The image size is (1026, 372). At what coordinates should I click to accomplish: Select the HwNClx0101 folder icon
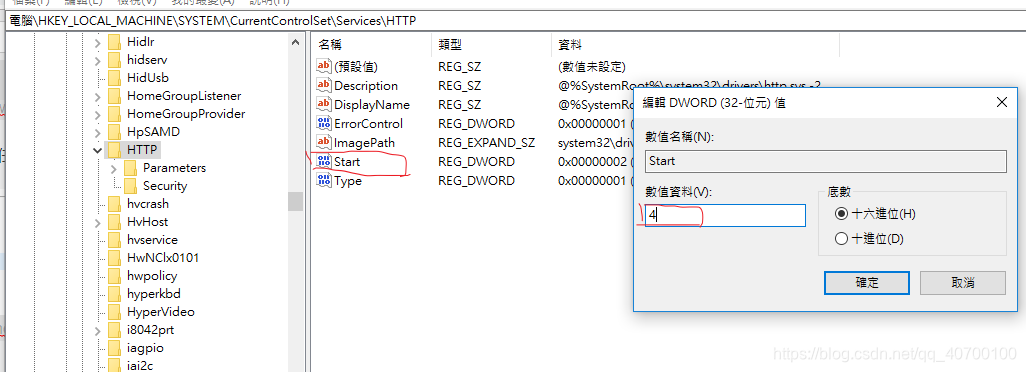pos(115,258)
